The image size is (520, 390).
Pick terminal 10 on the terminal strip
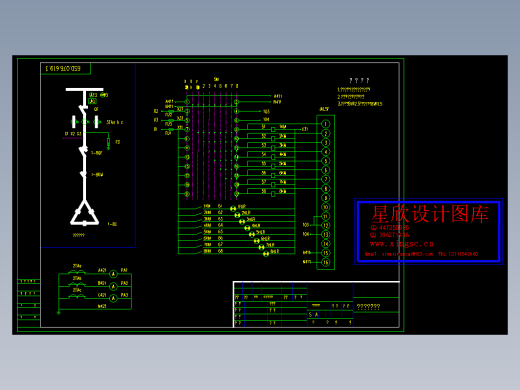click(x=325, y=207)
